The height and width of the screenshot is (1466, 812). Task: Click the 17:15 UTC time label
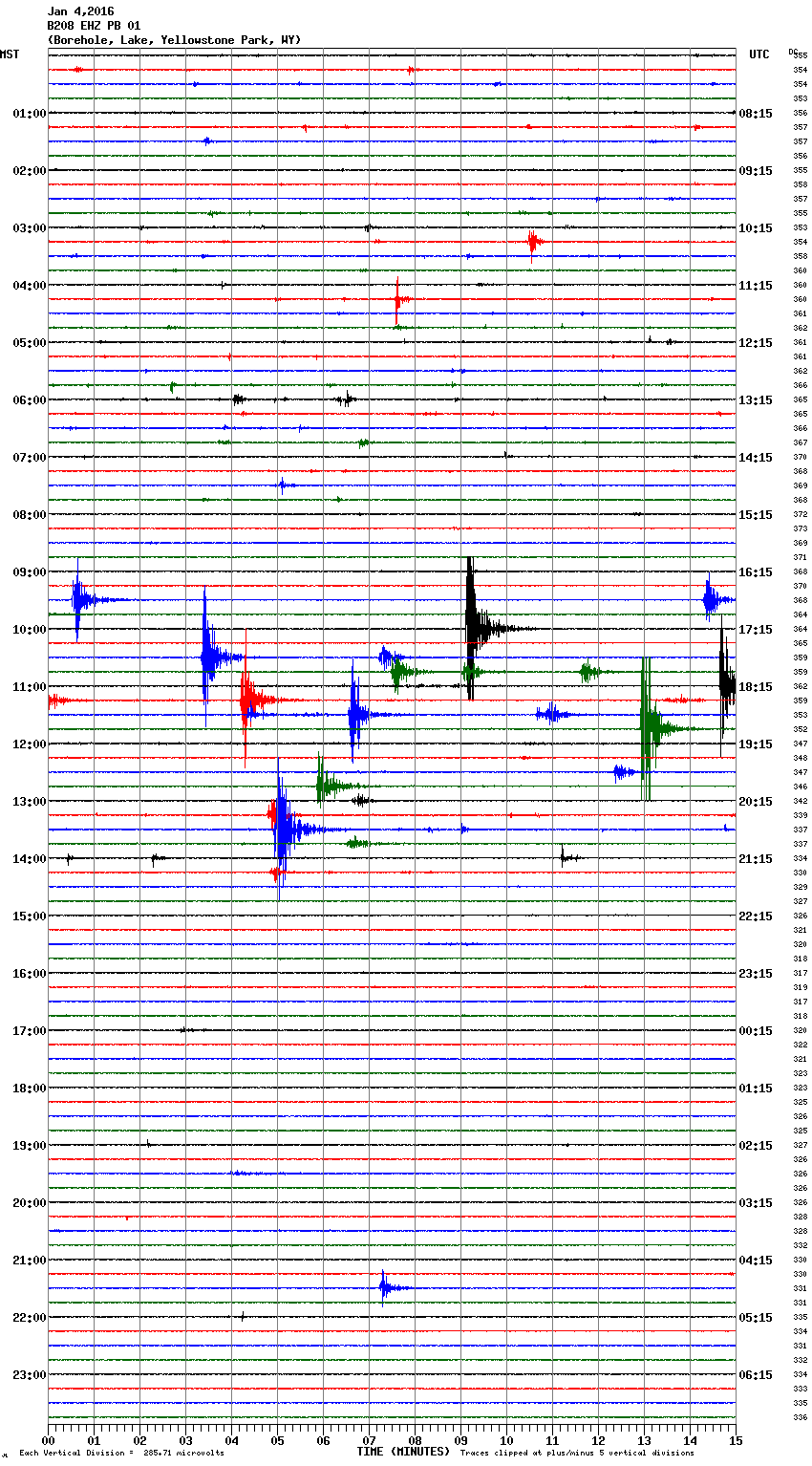coord(756,630)
